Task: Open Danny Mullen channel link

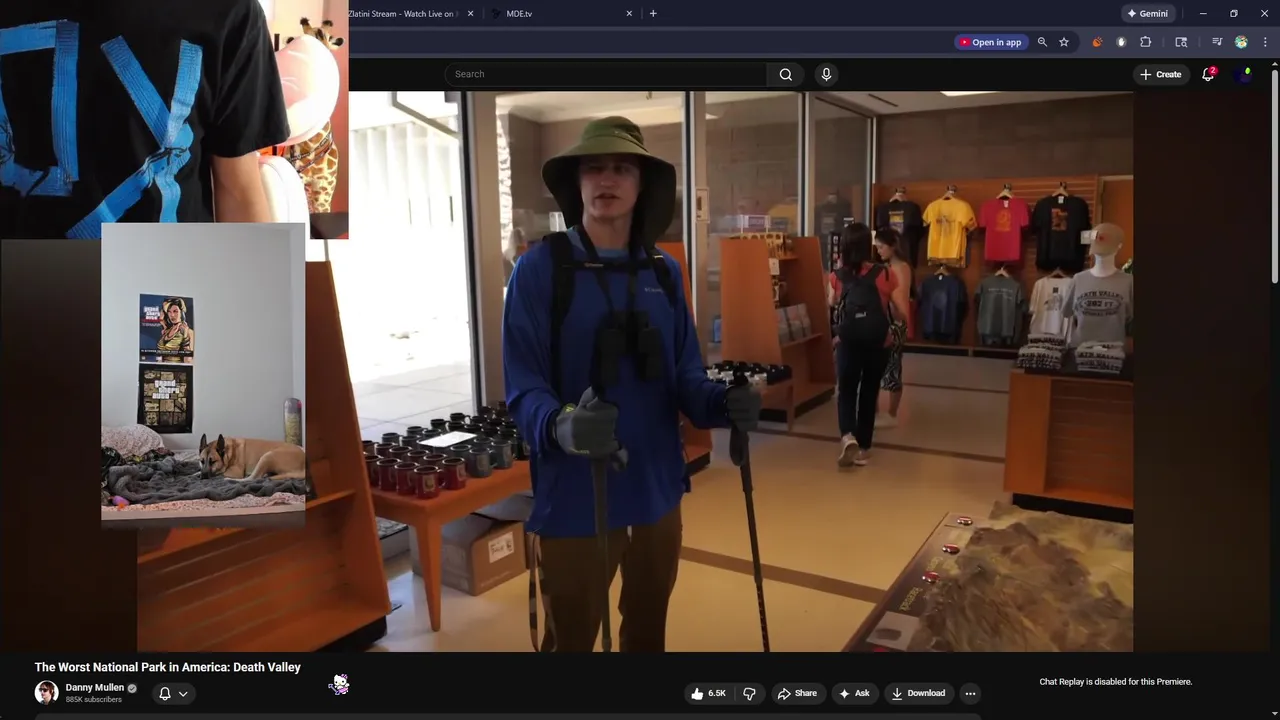Action: click(x=95, y=688)
